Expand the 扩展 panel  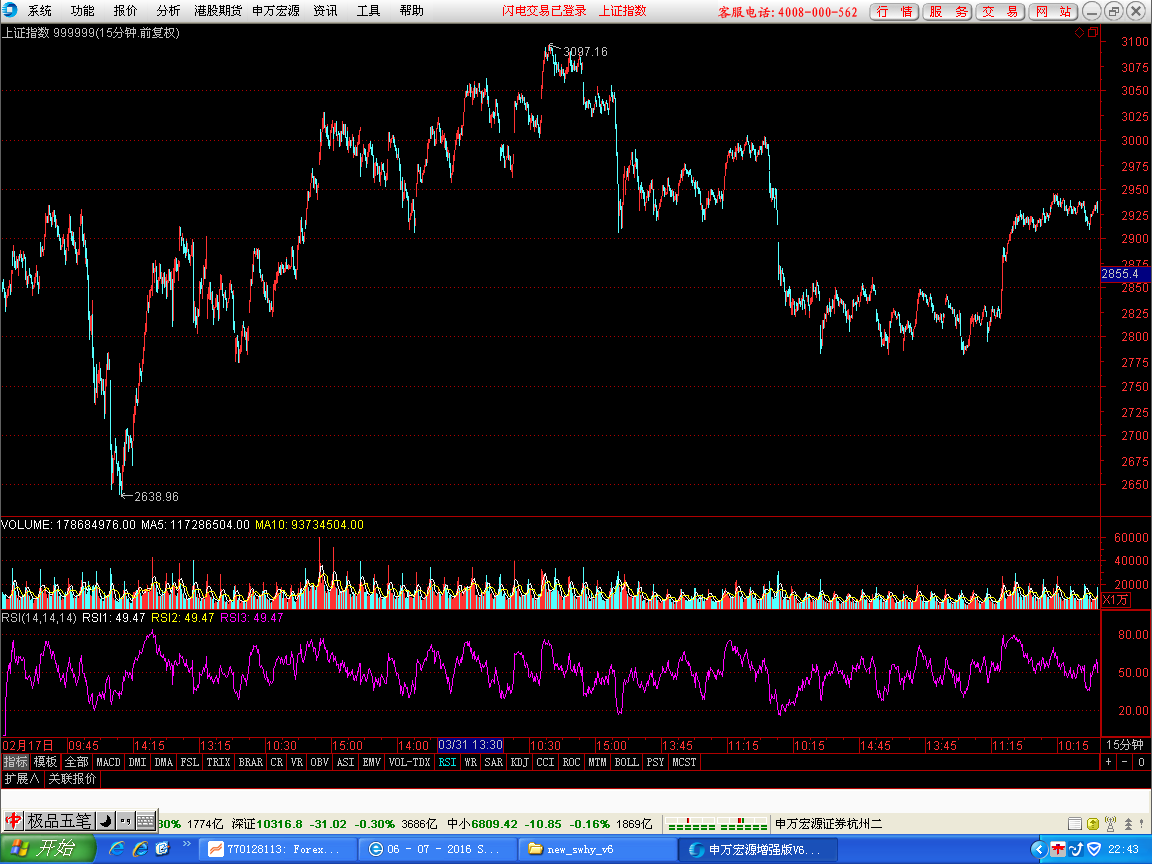point(22,779)
